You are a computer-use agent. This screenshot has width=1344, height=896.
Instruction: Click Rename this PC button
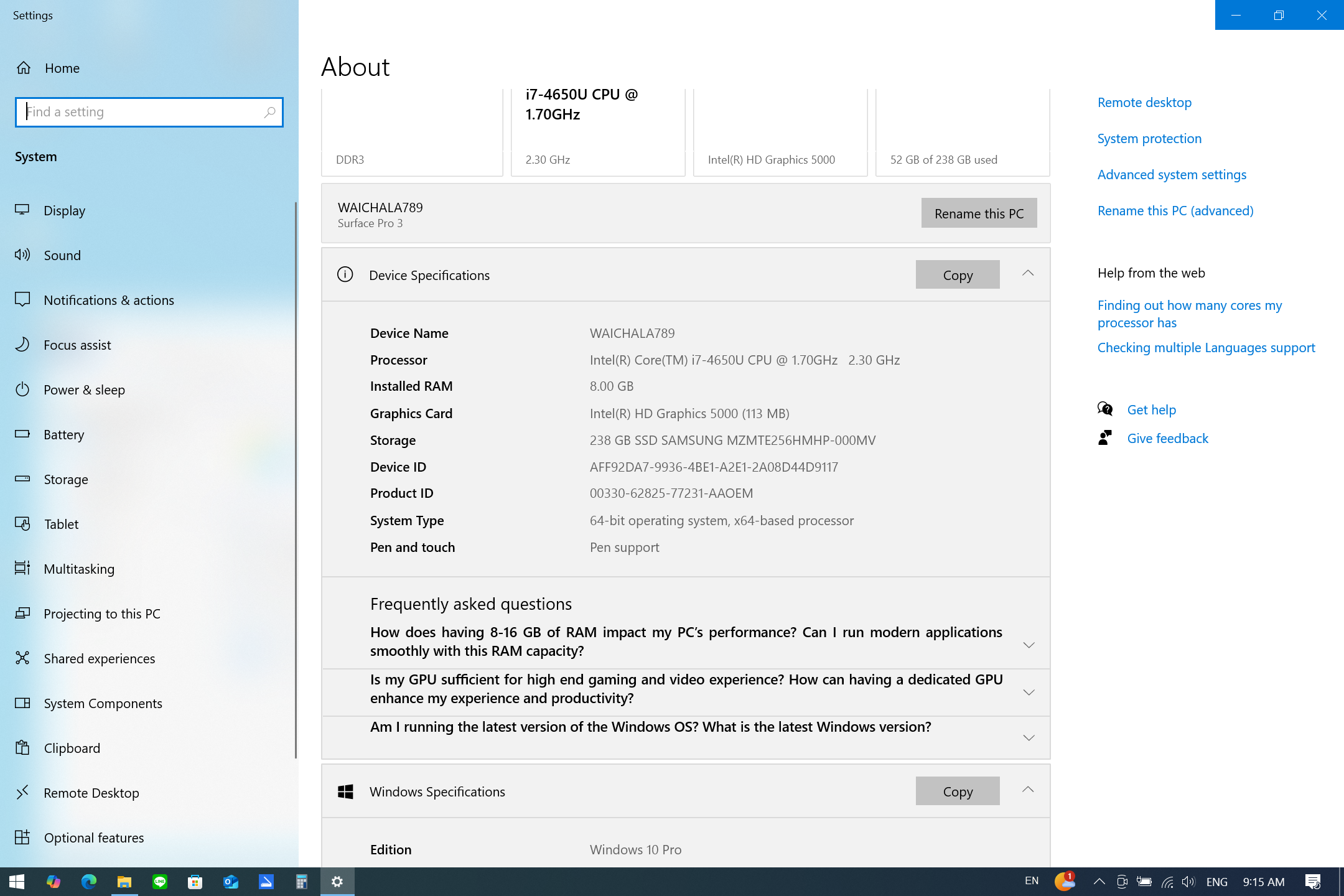(x=979, y=213)
